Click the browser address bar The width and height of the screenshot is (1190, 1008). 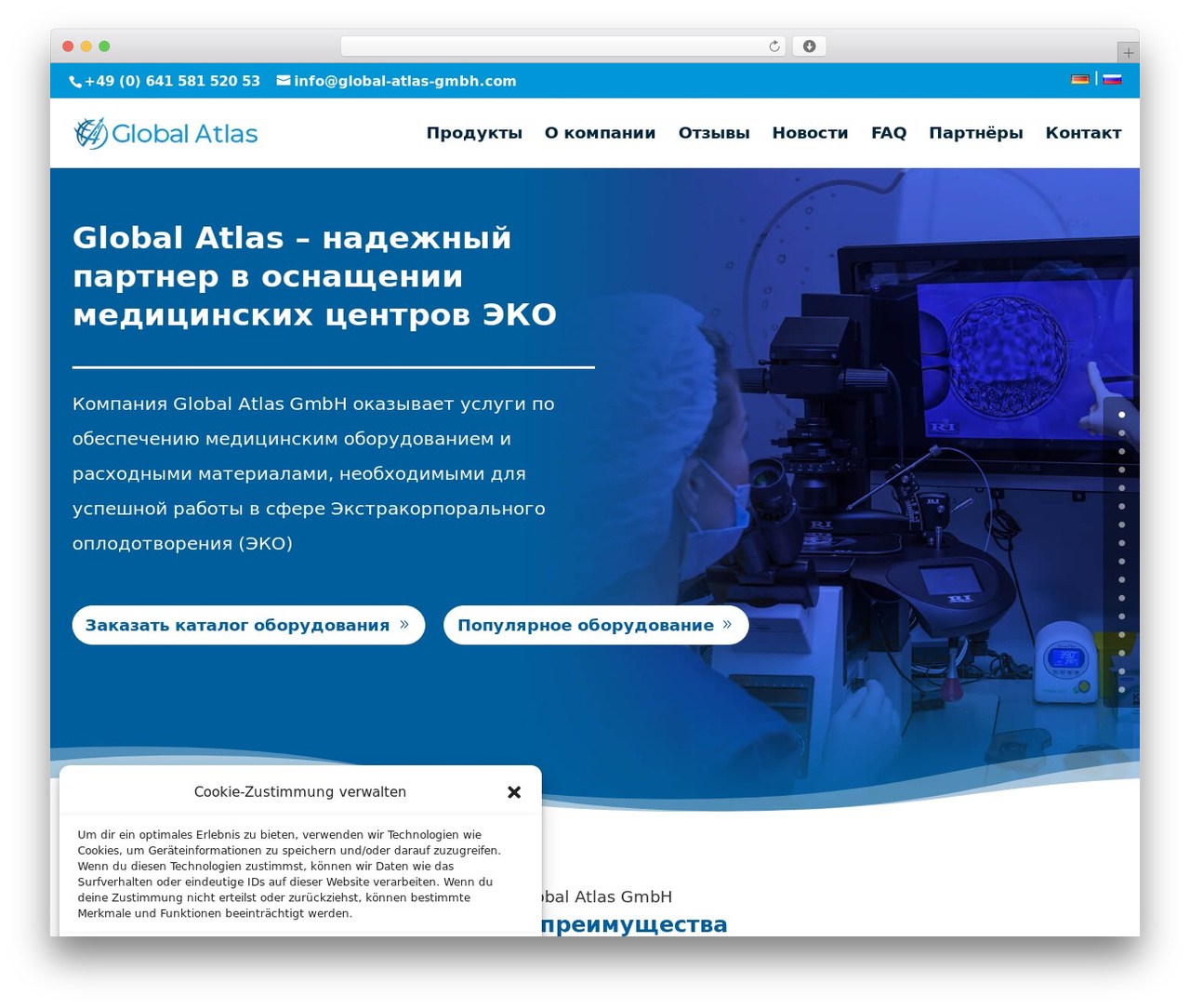[x=562, y=46]
